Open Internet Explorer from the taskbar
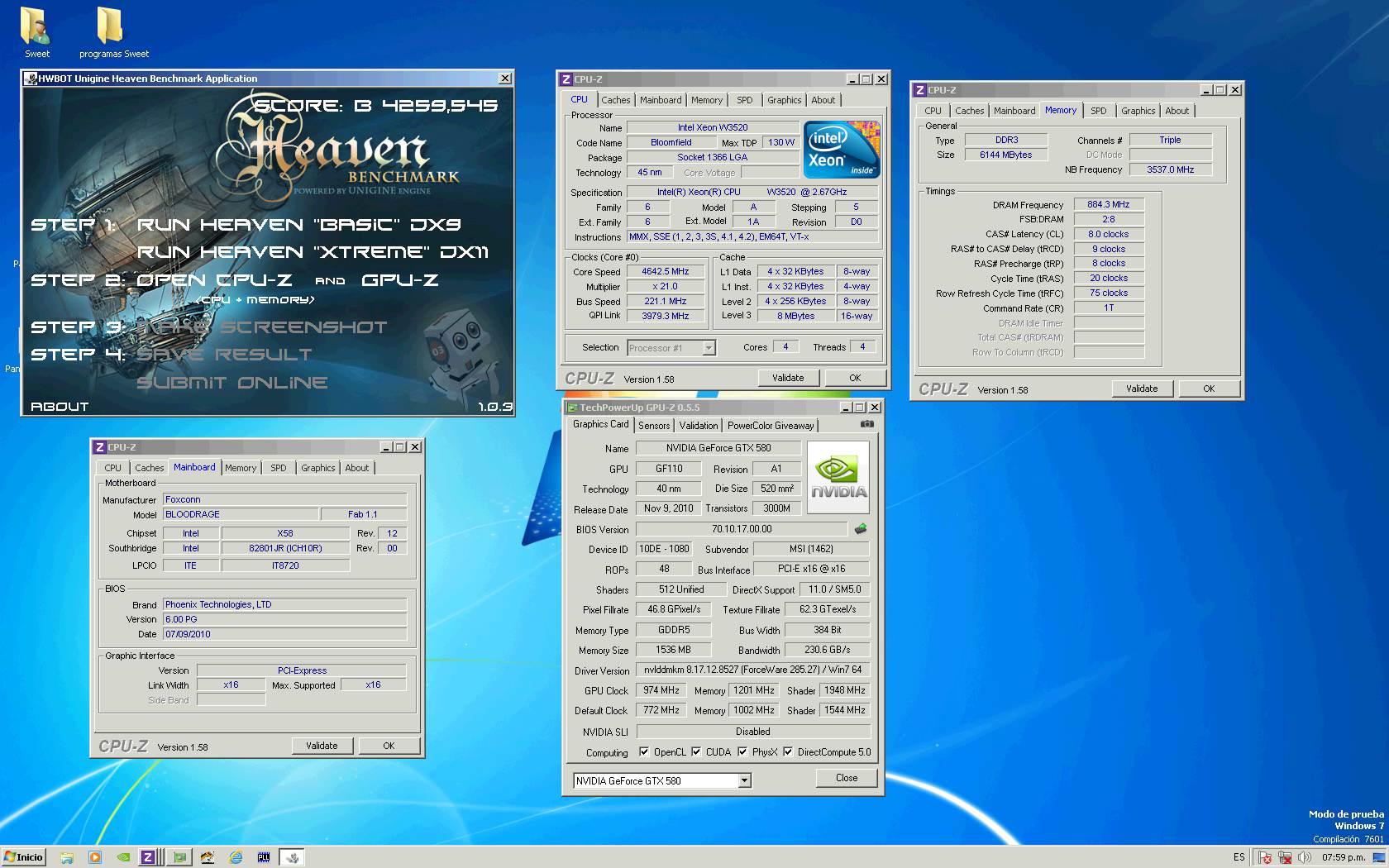 pos(236,857)
